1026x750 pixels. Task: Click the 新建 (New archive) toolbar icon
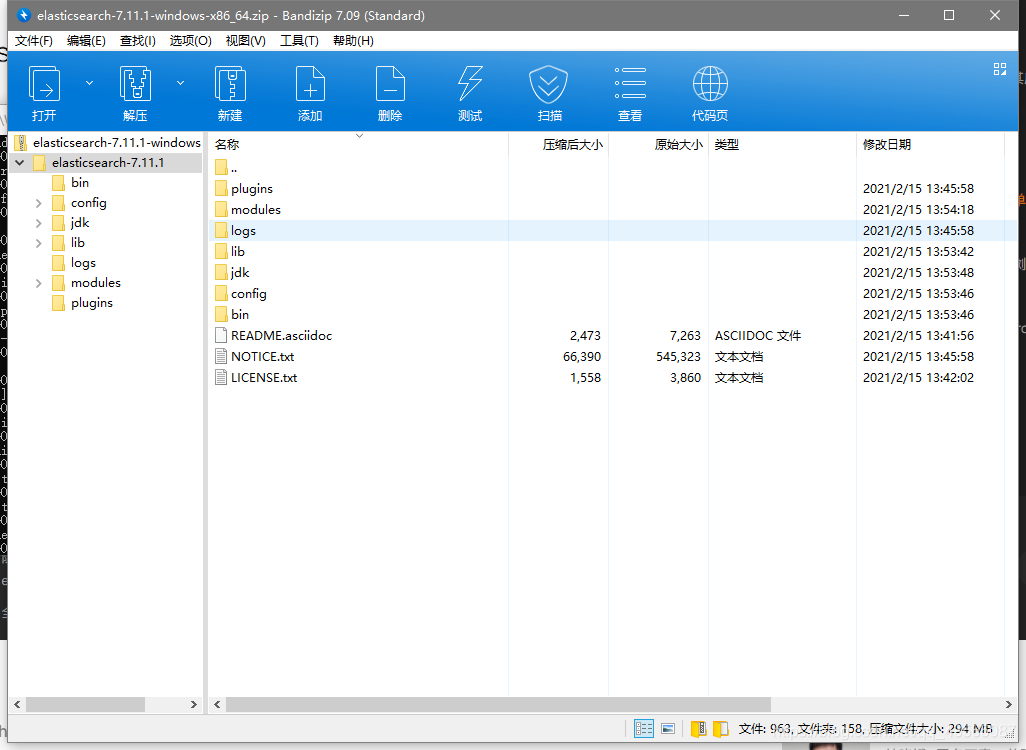(x=230, y=84)
